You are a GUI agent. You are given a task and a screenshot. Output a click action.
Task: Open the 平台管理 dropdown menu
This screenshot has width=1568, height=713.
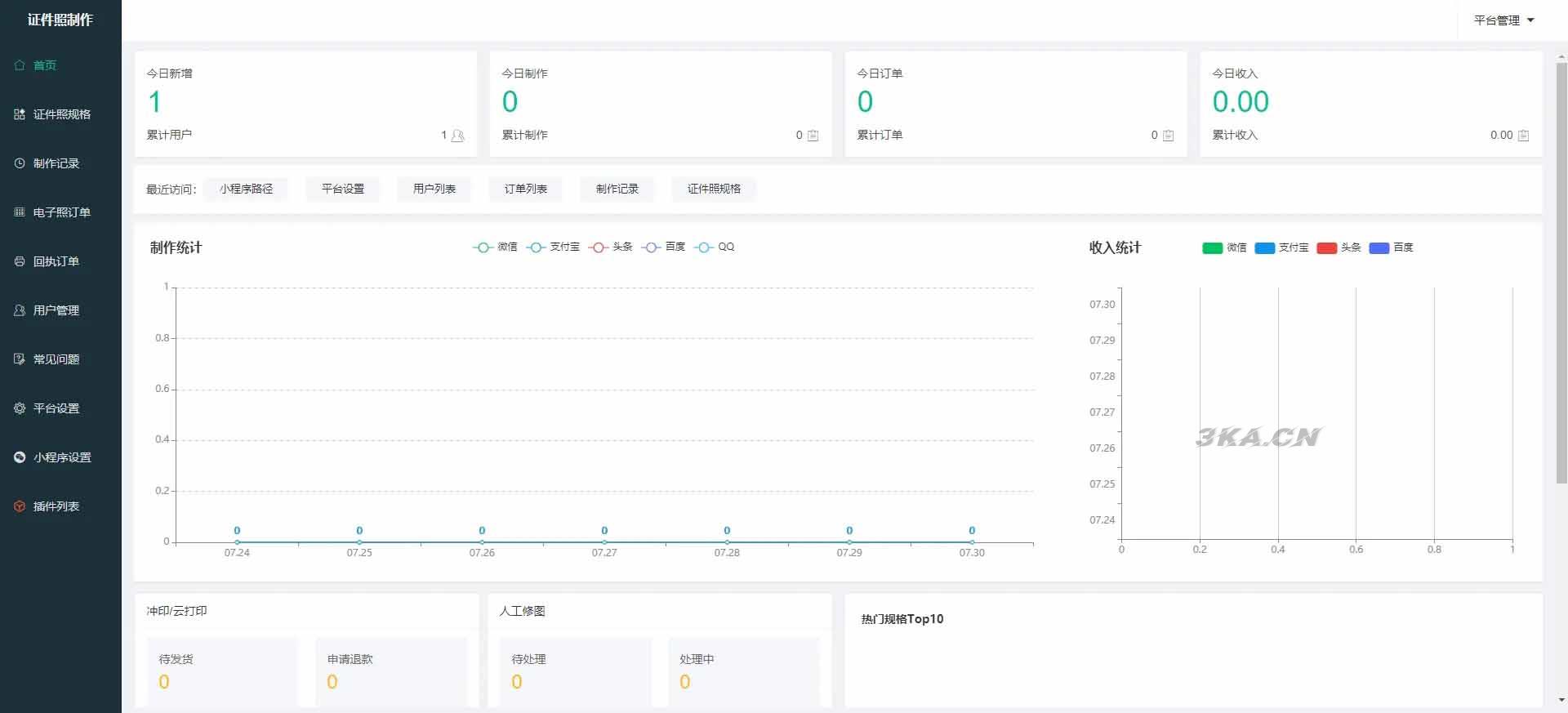click(x=1503, y=20)
